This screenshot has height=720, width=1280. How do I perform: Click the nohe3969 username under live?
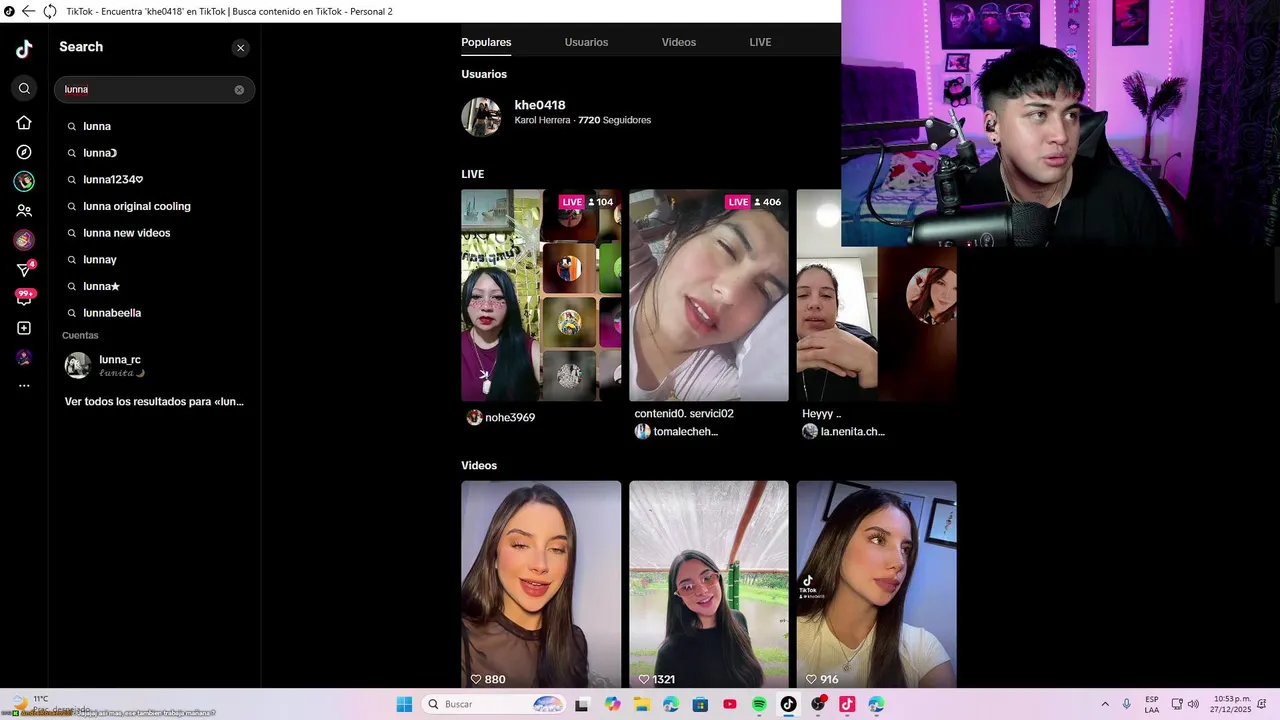pos(510,417)
